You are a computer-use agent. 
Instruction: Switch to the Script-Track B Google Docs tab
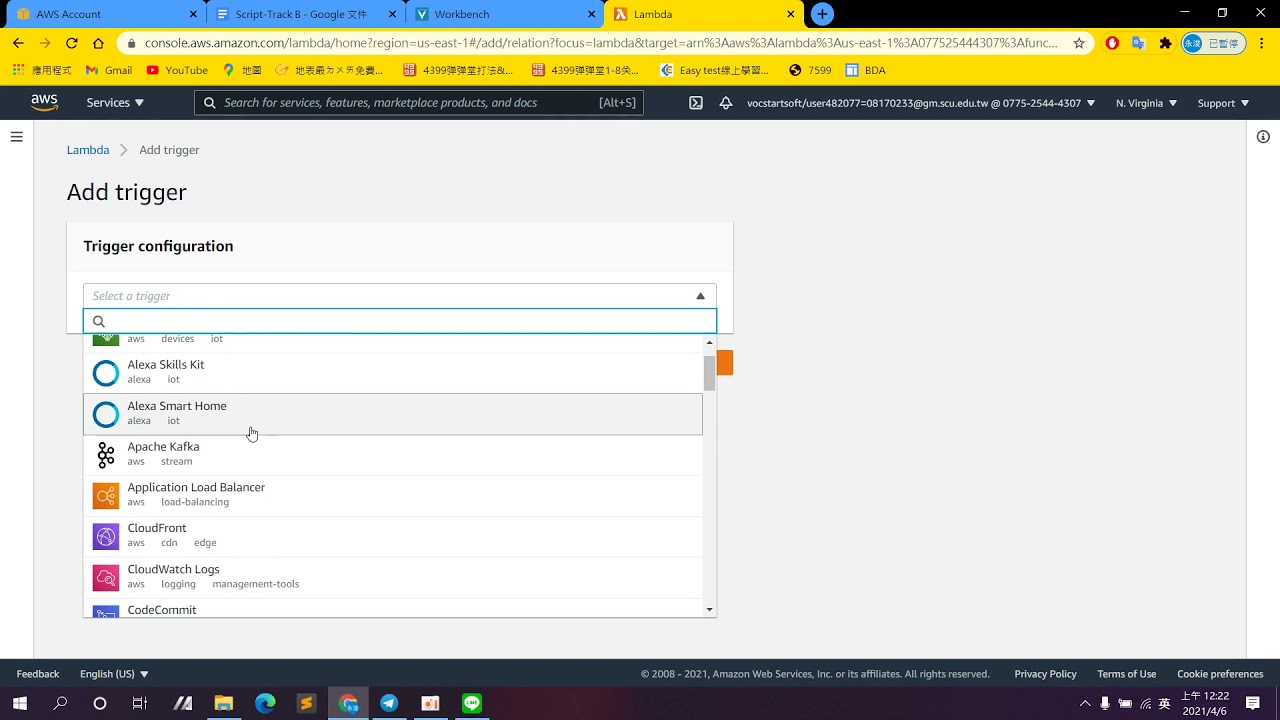305,14
